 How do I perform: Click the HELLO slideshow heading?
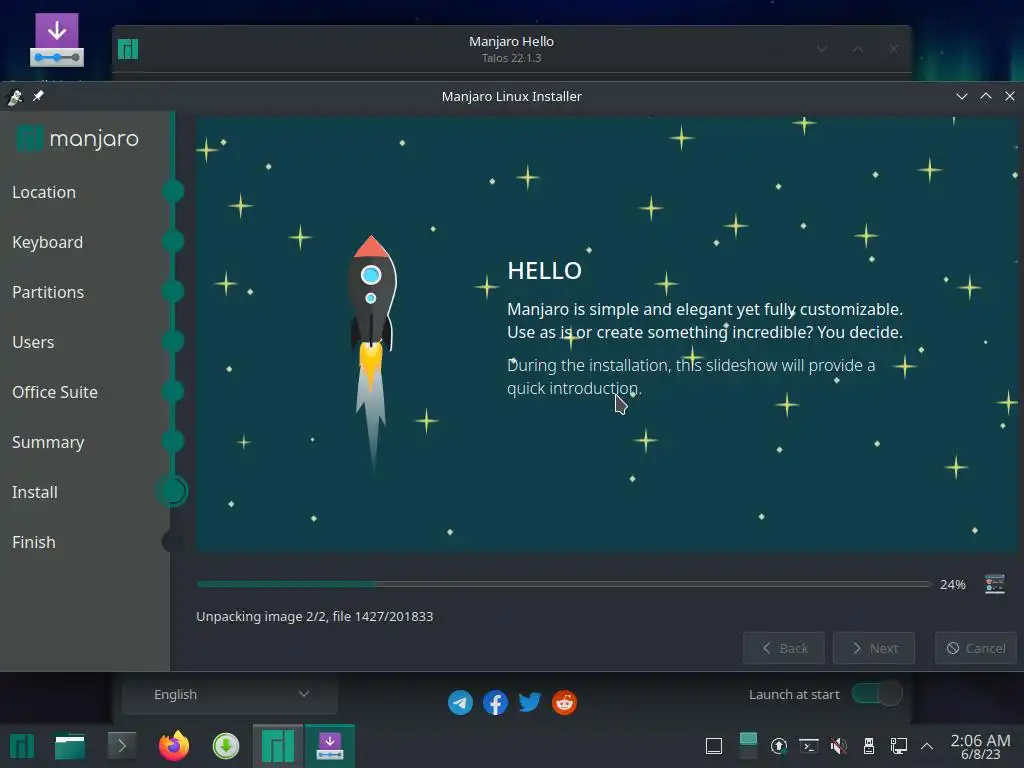[544, 270]
